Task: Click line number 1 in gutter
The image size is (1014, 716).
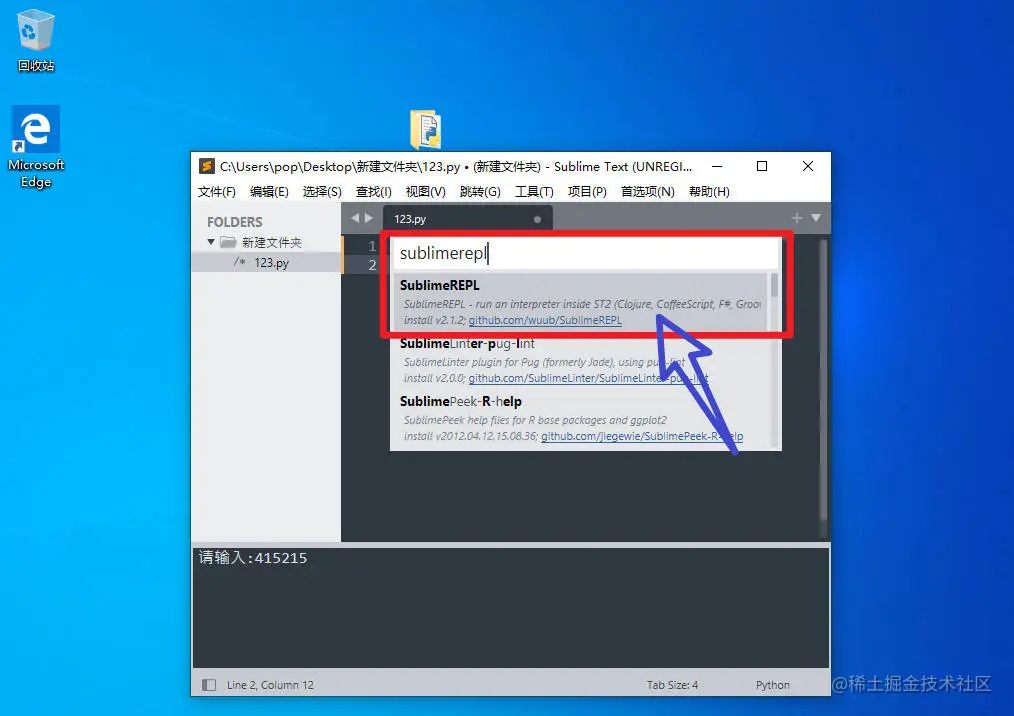Action: [372, 246]
